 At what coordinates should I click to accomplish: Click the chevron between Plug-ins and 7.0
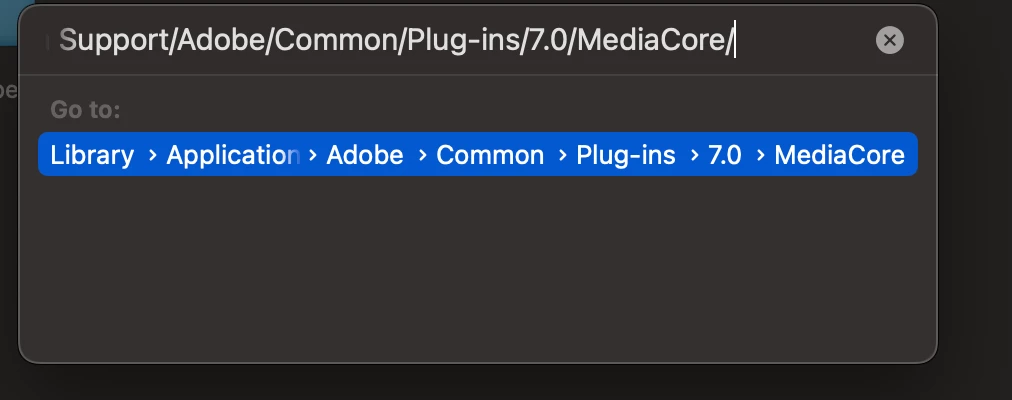(x=694, y=155)
